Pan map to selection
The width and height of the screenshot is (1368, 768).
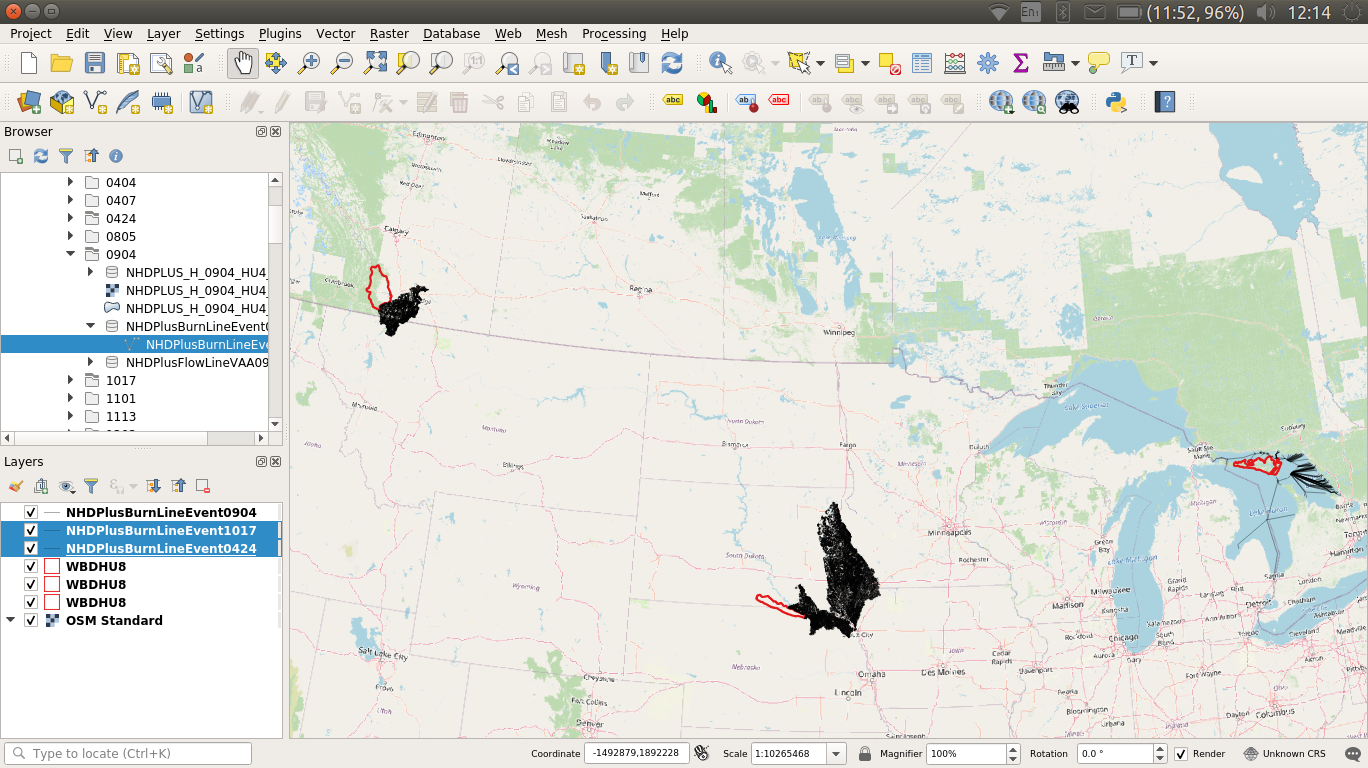pyautogui.click(x=276, y=63)
